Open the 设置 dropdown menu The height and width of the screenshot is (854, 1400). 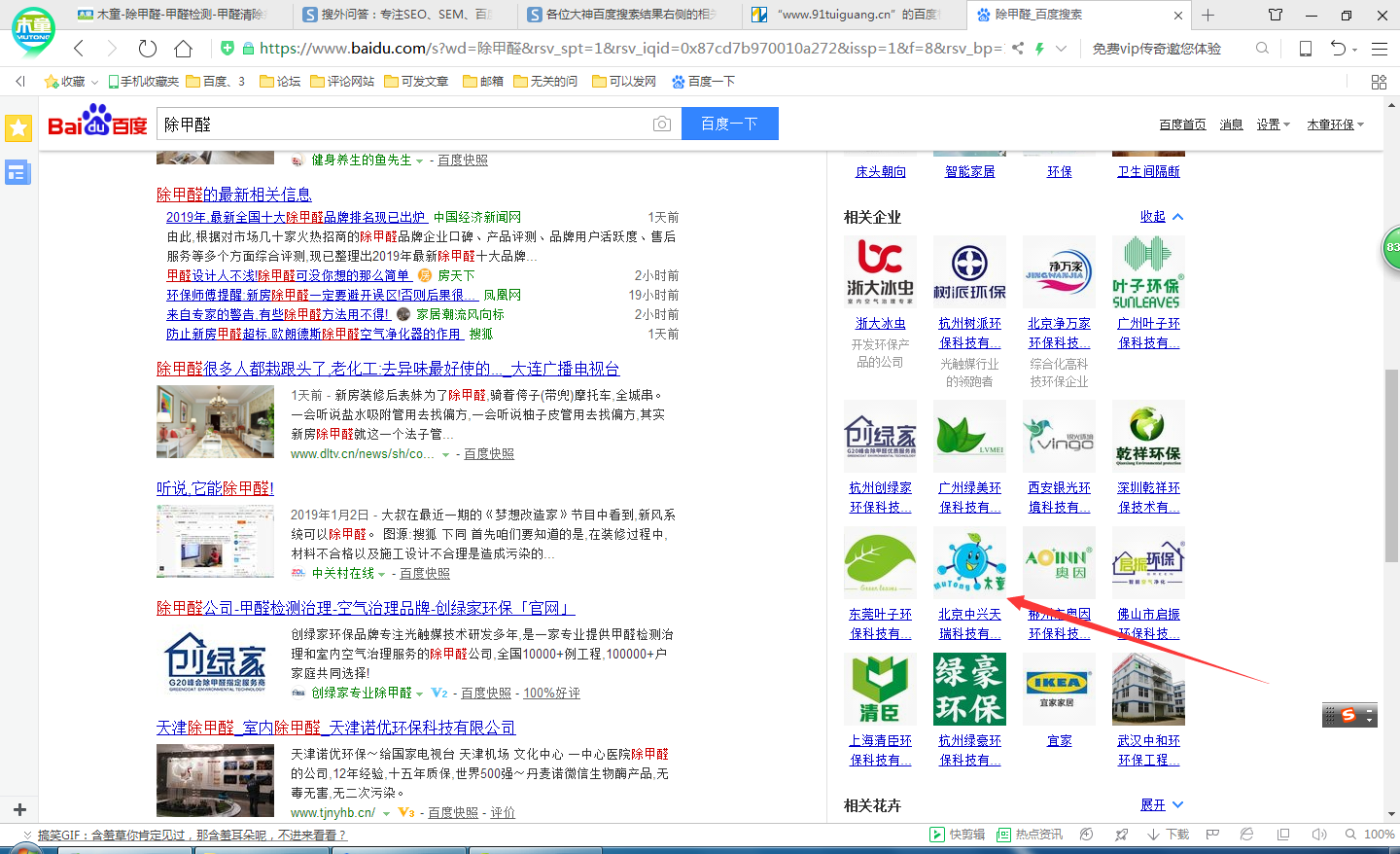[x=1273, y=125]
